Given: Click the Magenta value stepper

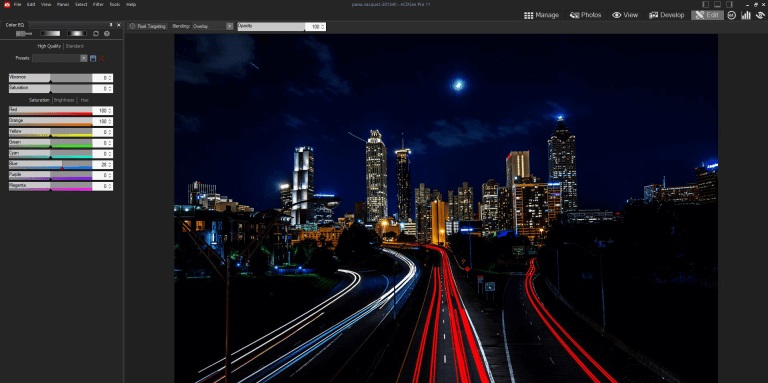Looking at the screenshot, I should click(x=110, y=186).
